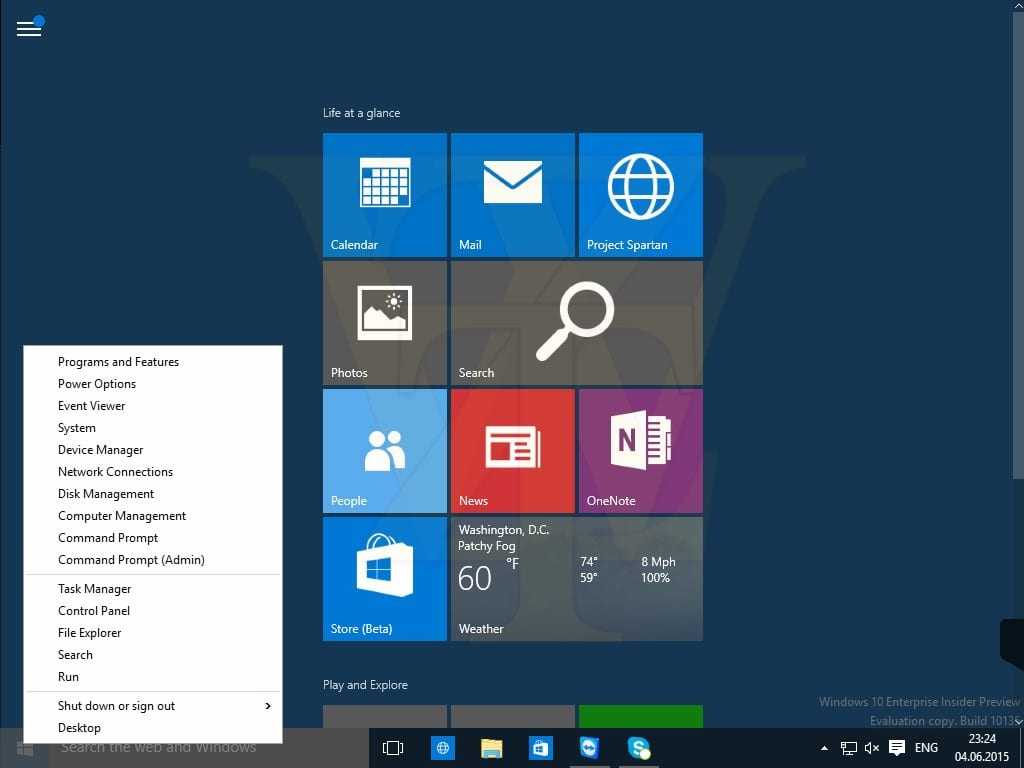Open Task Manager from the menu
1024x768 pixels.
click(x=95, y=589)
